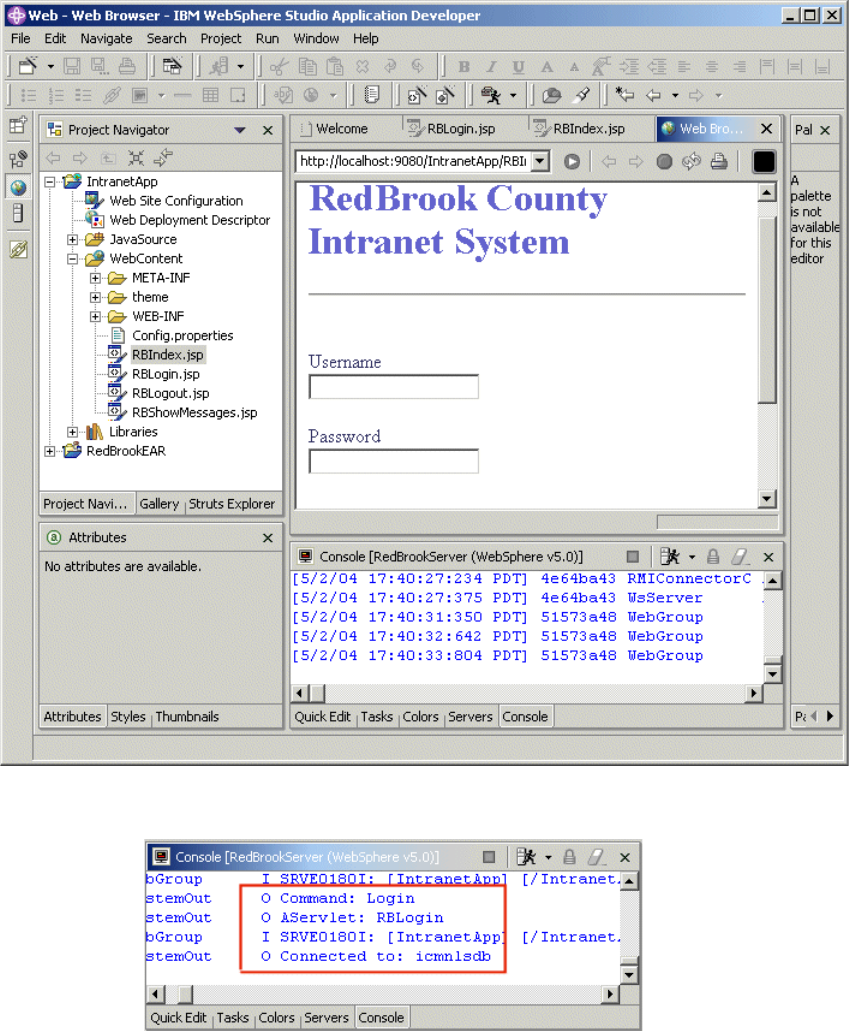Screen dimensions: 849x1031
Task: Open the Project menu
Action: pos(221,39)
